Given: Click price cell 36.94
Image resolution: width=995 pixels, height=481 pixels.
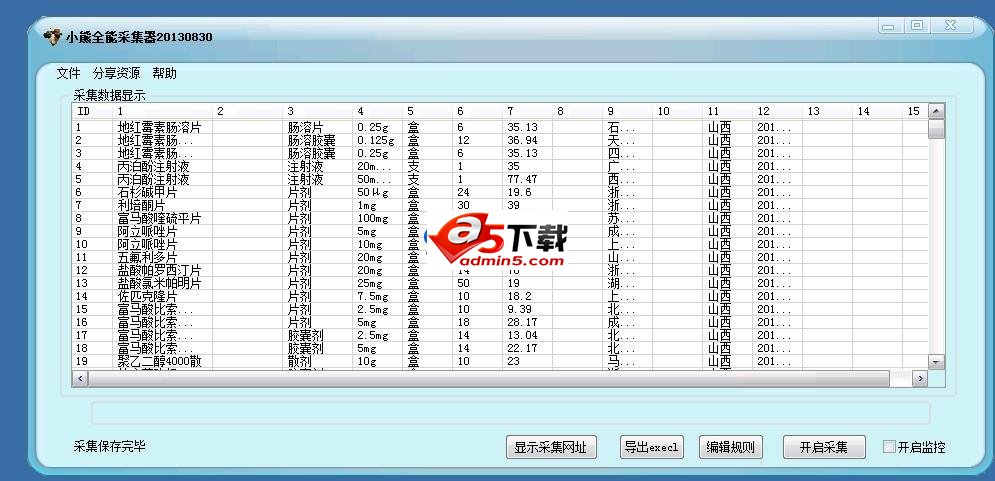Looking at the screenshot, I should (522, 140).
